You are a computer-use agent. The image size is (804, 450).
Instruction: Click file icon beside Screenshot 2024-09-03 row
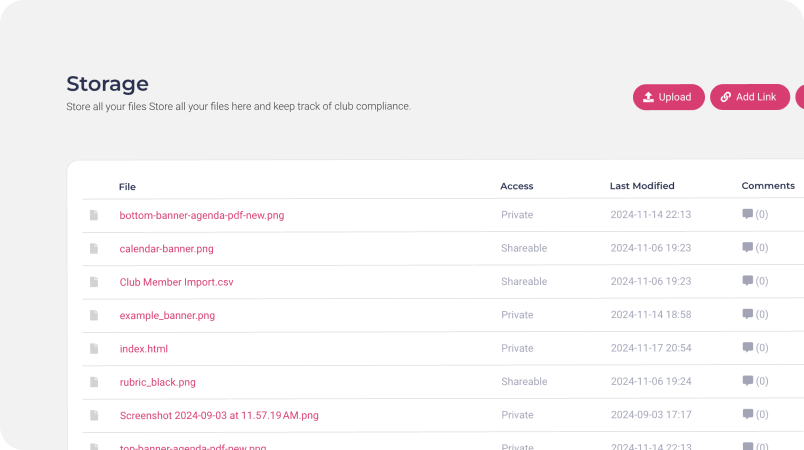click(94, 415)
